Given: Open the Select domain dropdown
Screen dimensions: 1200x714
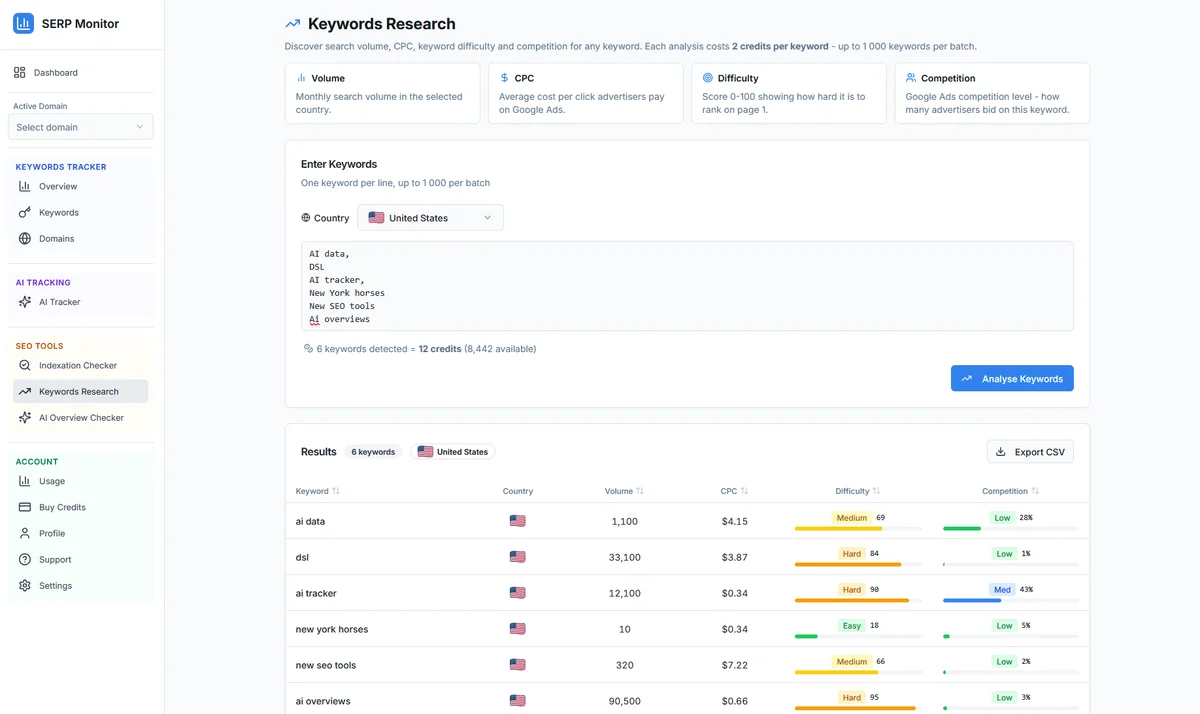Looking at the screenshot, I should [81, 127].
